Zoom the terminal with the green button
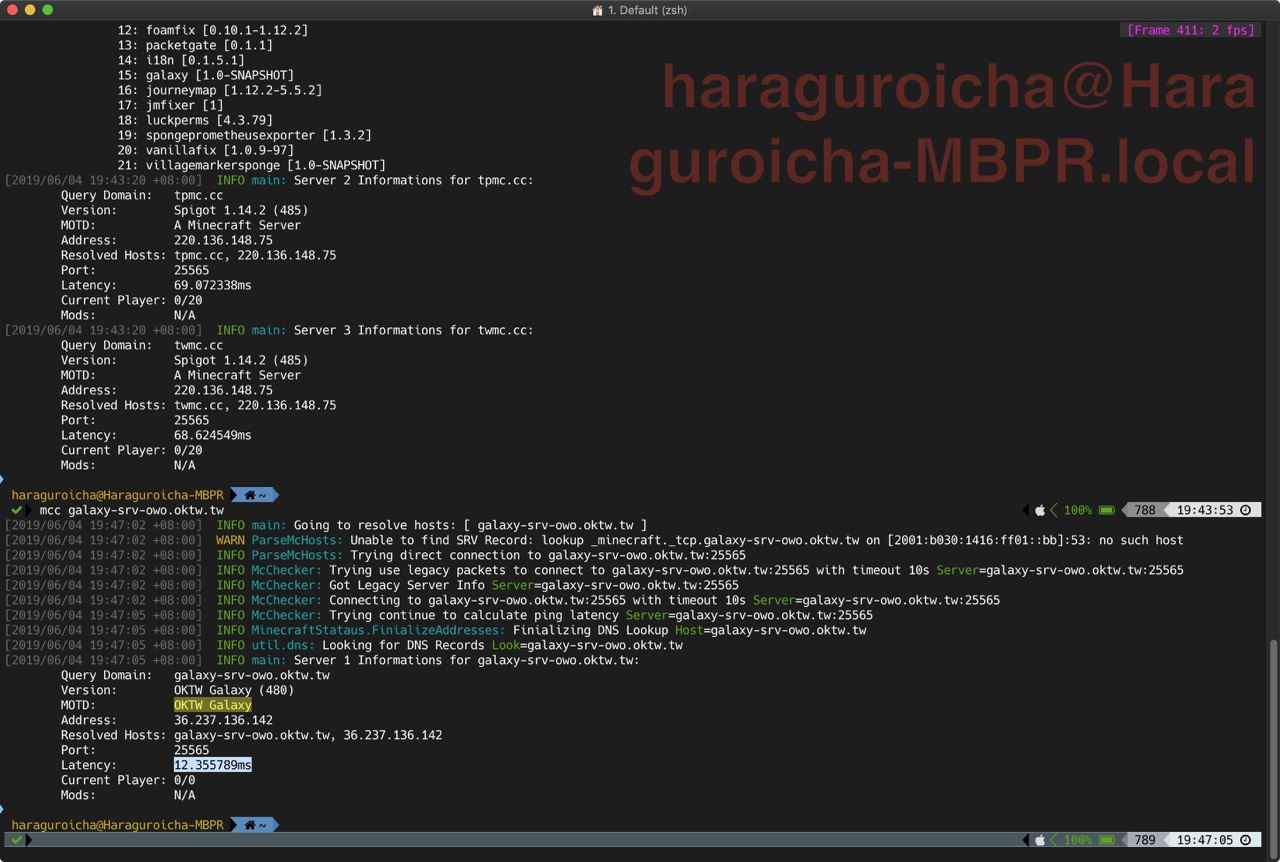This screenshot has height=862, width=1280. click(x=48, y=10)
